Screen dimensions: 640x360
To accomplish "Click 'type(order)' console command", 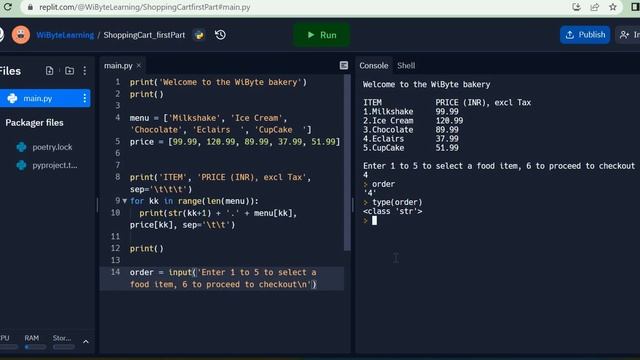I will pos(397,202).
